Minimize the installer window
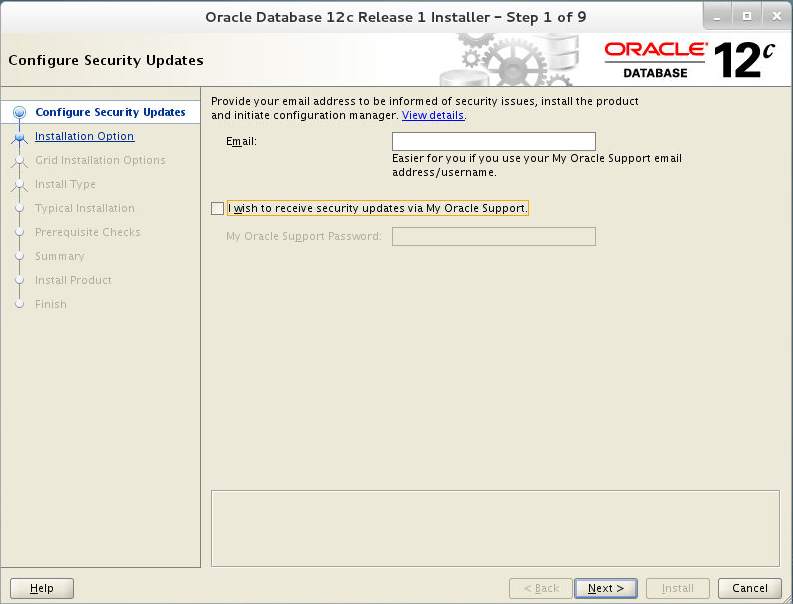 717,16
